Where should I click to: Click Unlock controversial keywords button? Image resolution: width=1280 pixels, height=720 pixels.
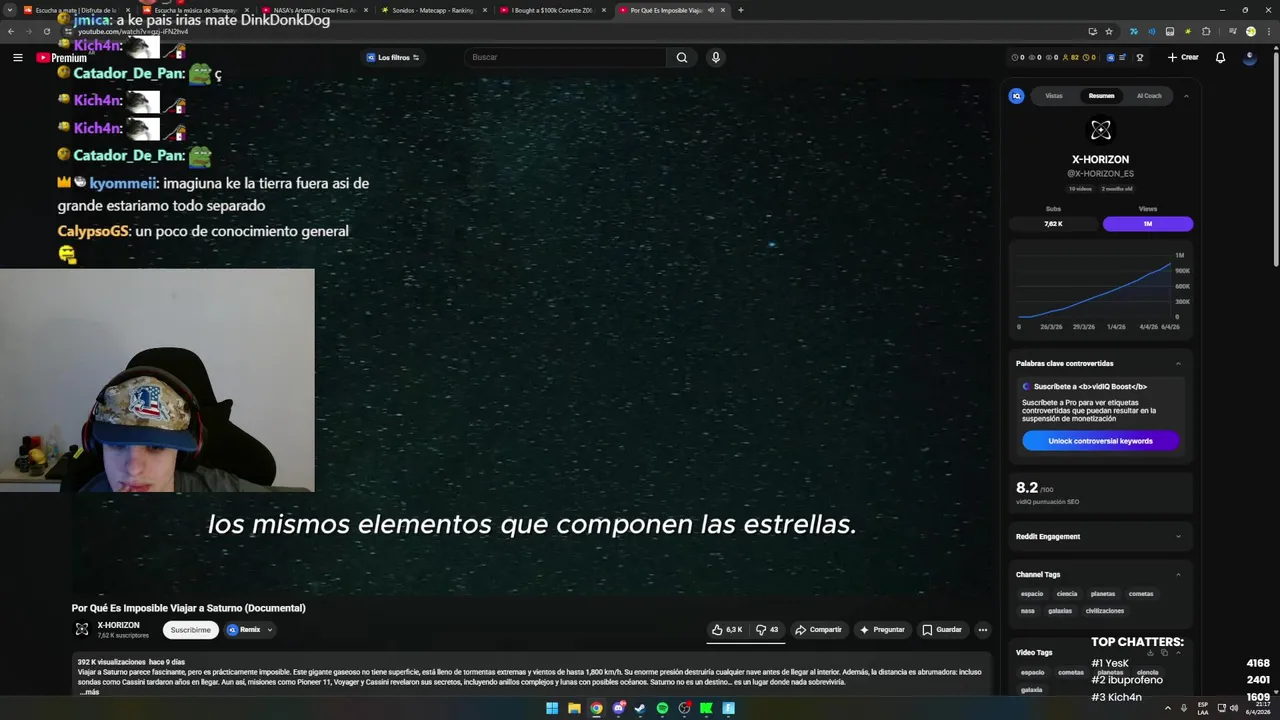click(x=1100, y=441)
